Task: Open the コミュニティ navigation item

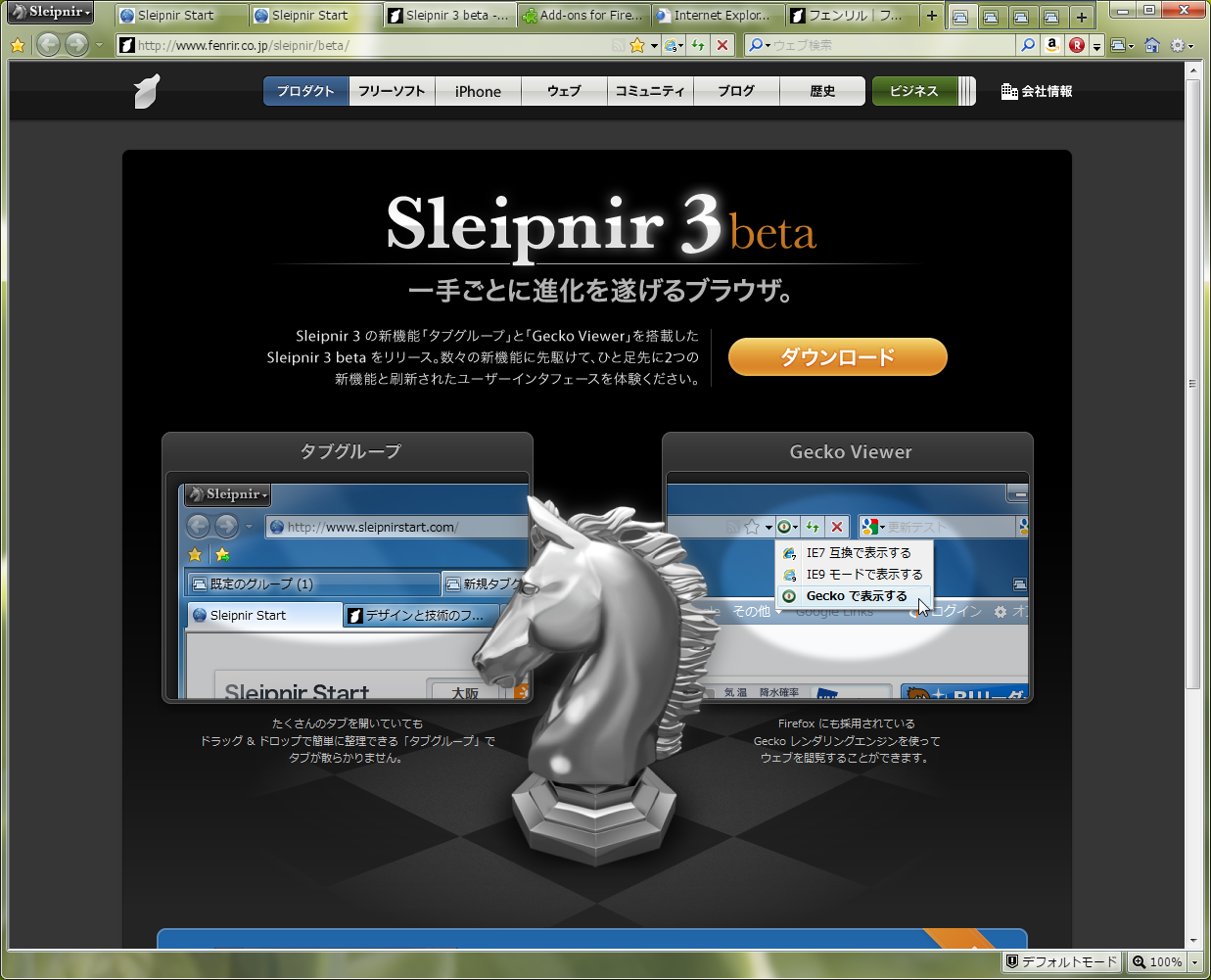Action: [650, 91]
